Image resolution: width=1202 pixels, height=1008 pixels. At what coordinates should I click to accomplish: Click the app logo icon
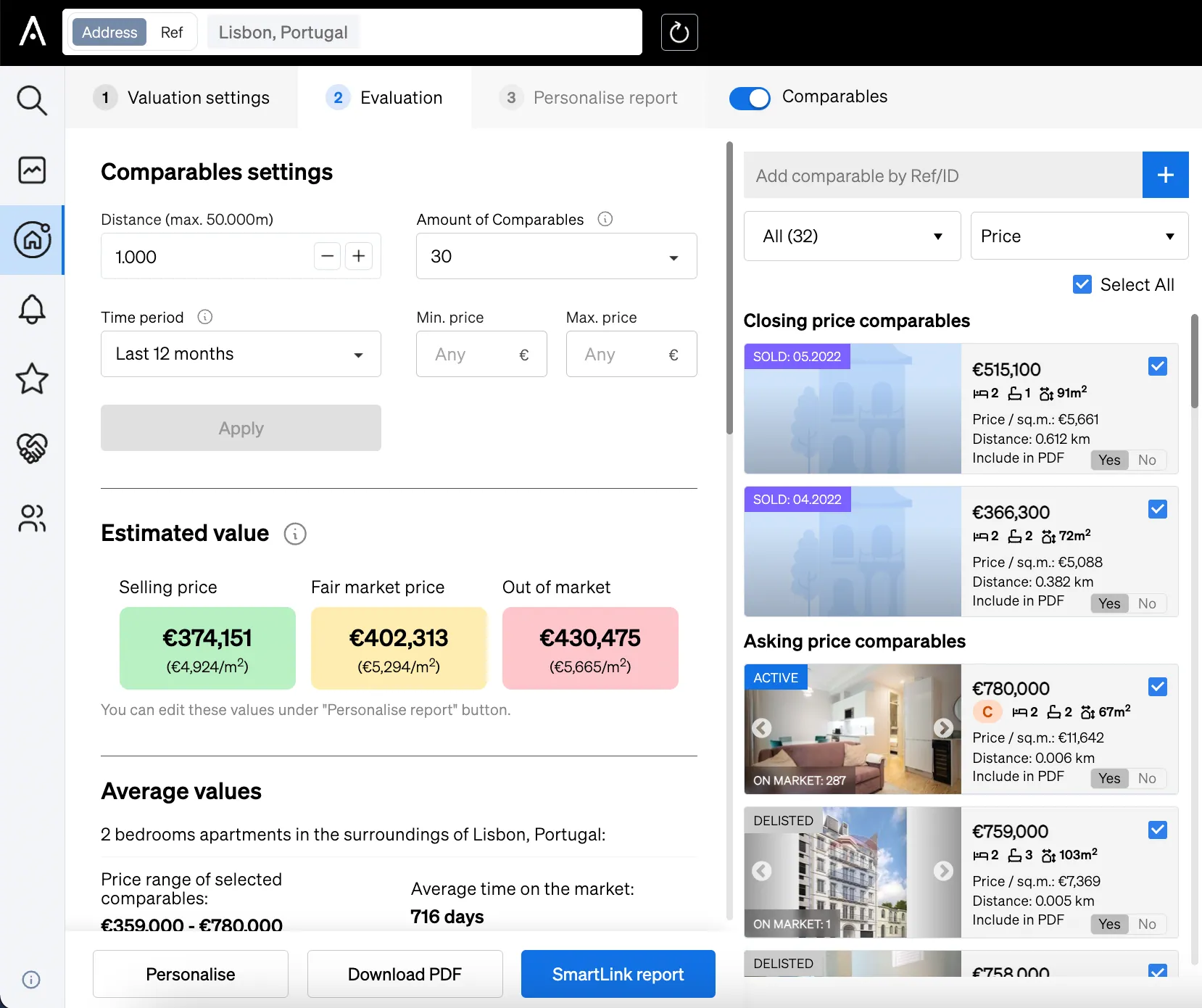(33, 31)
